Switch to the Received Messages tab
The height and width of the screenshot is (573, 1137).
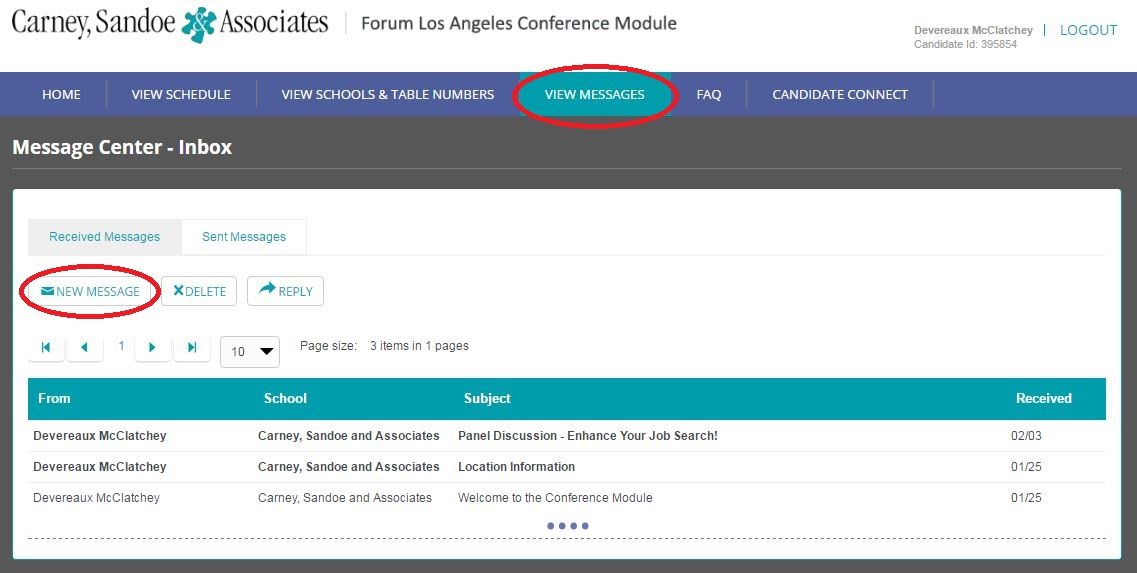click(x=104, y=236)
